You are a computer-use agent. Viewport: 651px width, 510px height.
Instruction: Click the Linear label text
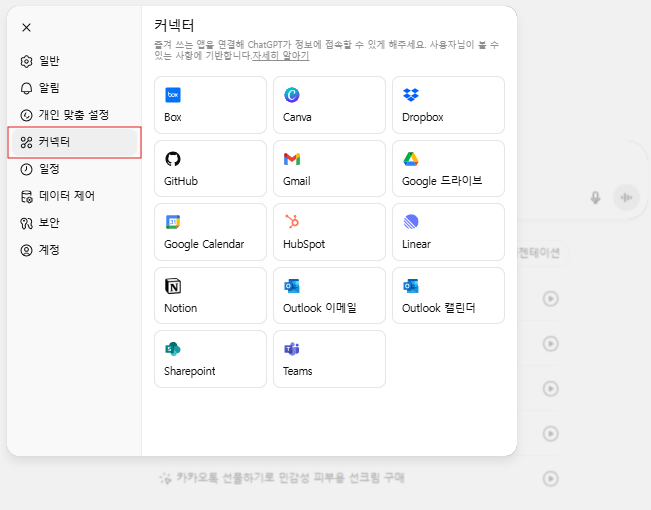pyautogui.click(x=416, y=244)
